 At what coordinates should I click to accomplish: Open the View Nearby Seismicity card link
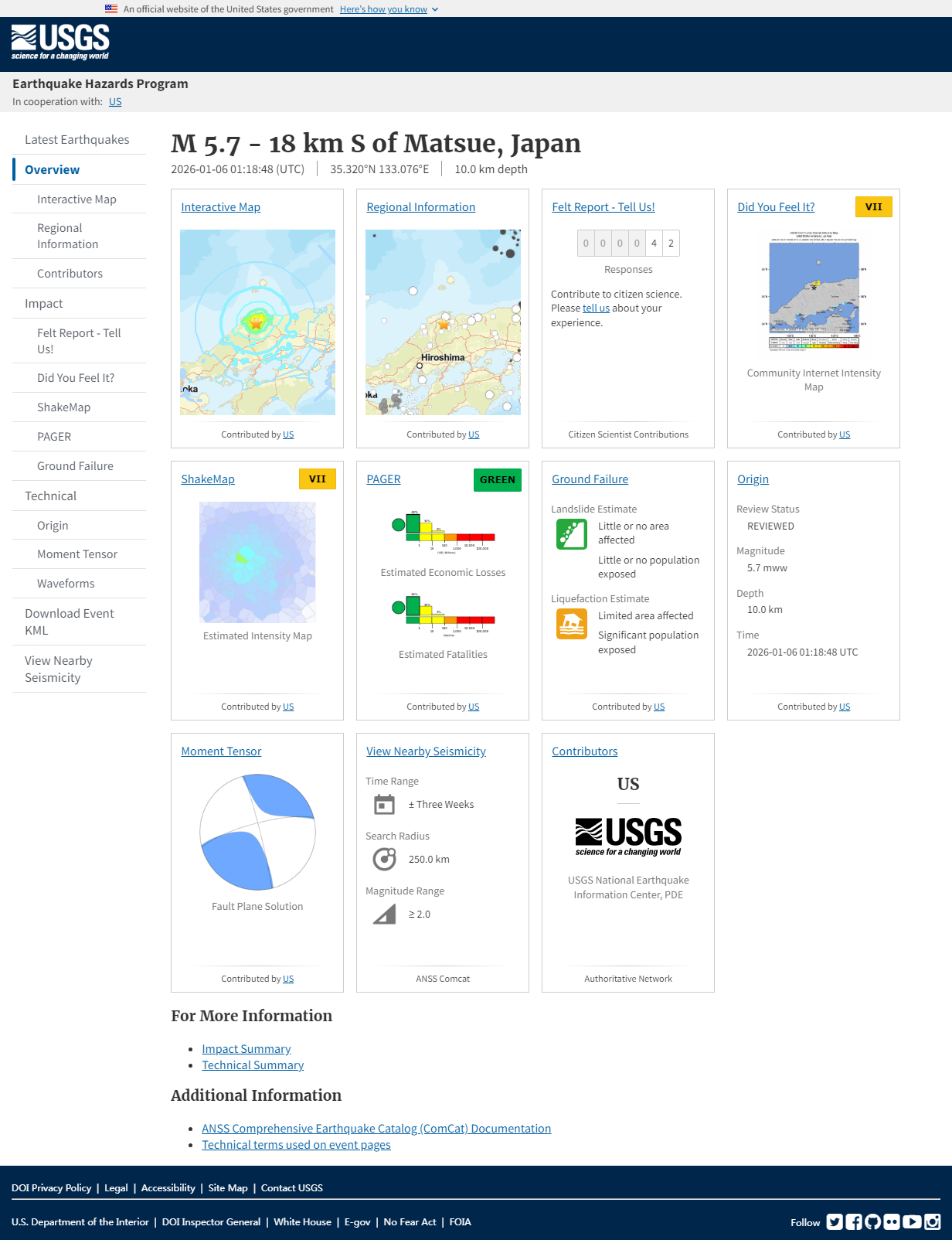coord(426,751)
